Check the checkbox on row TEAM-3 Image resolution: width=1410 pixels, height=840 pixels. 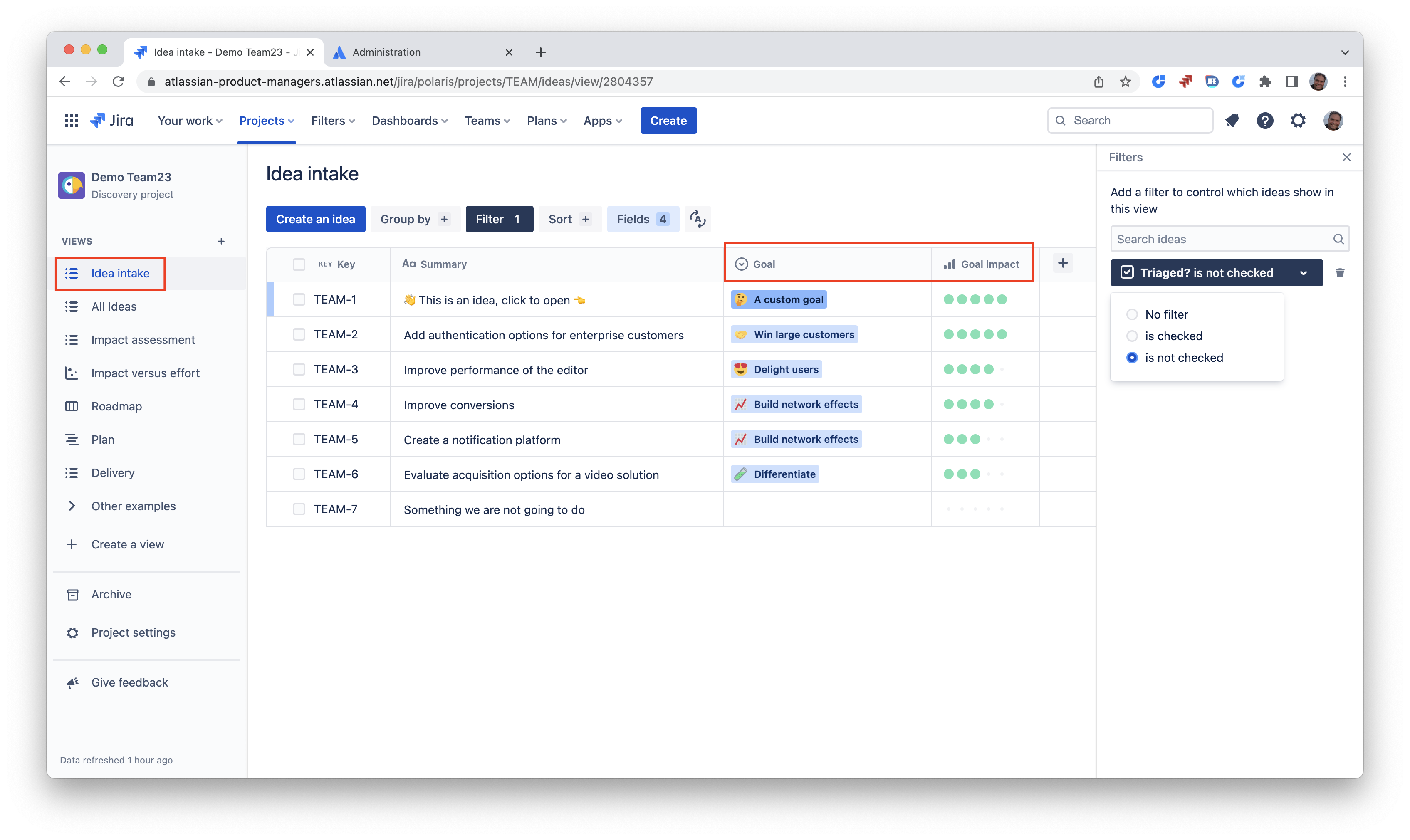(x=299, y=369)
